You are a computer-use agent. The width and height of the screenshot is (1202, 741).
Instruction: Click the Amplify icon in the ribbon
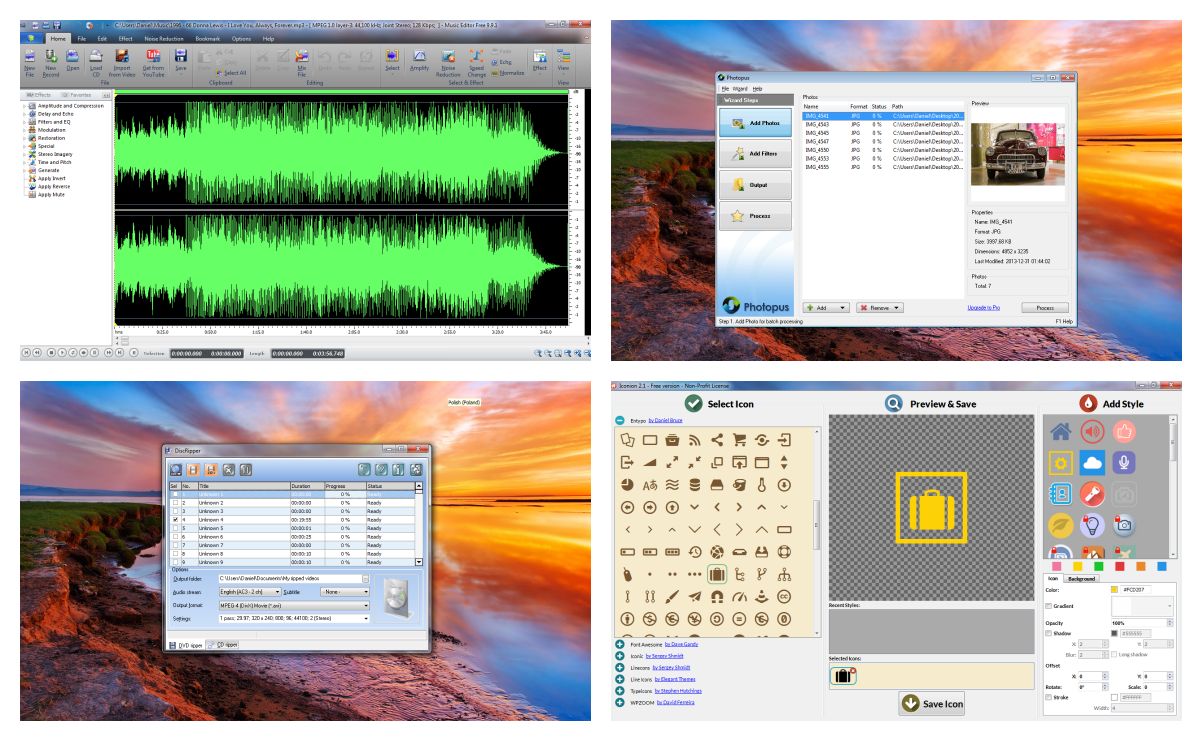[x=419, y=56]
